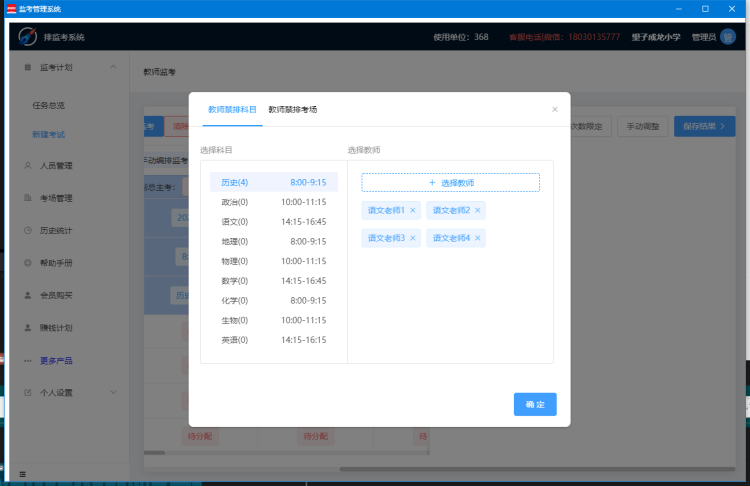Collapse the 监考计划 sidebar section
750x486 pixels.
(x=113, y=67)
